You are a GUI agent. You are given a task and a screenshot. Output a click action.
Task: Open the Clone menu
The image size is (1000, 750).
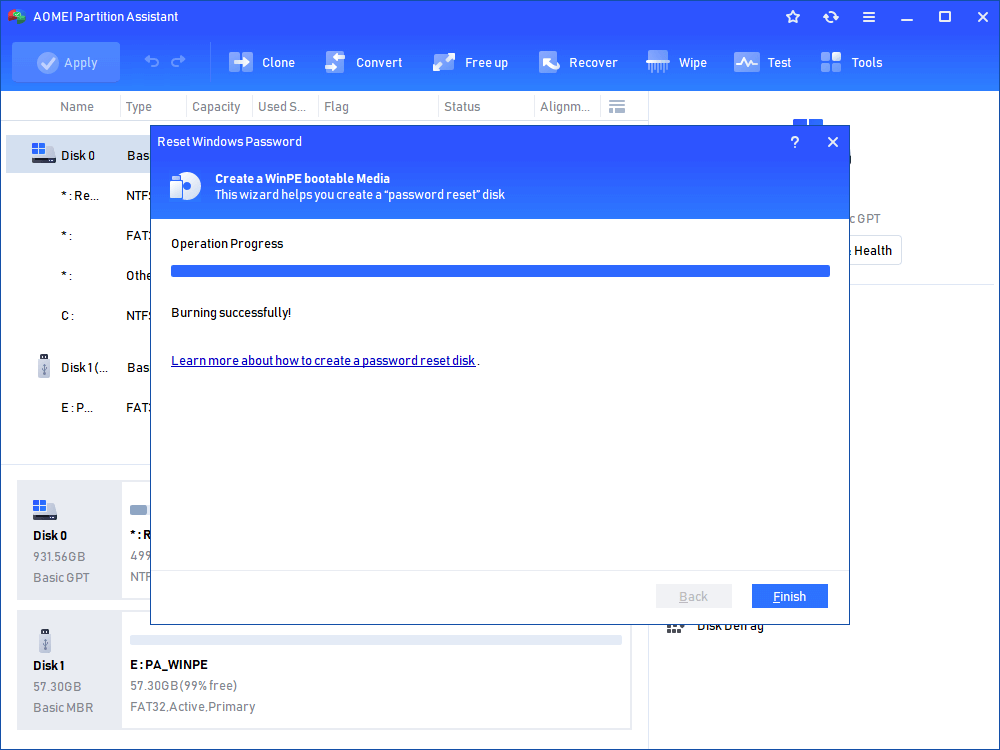pos(262,62)
